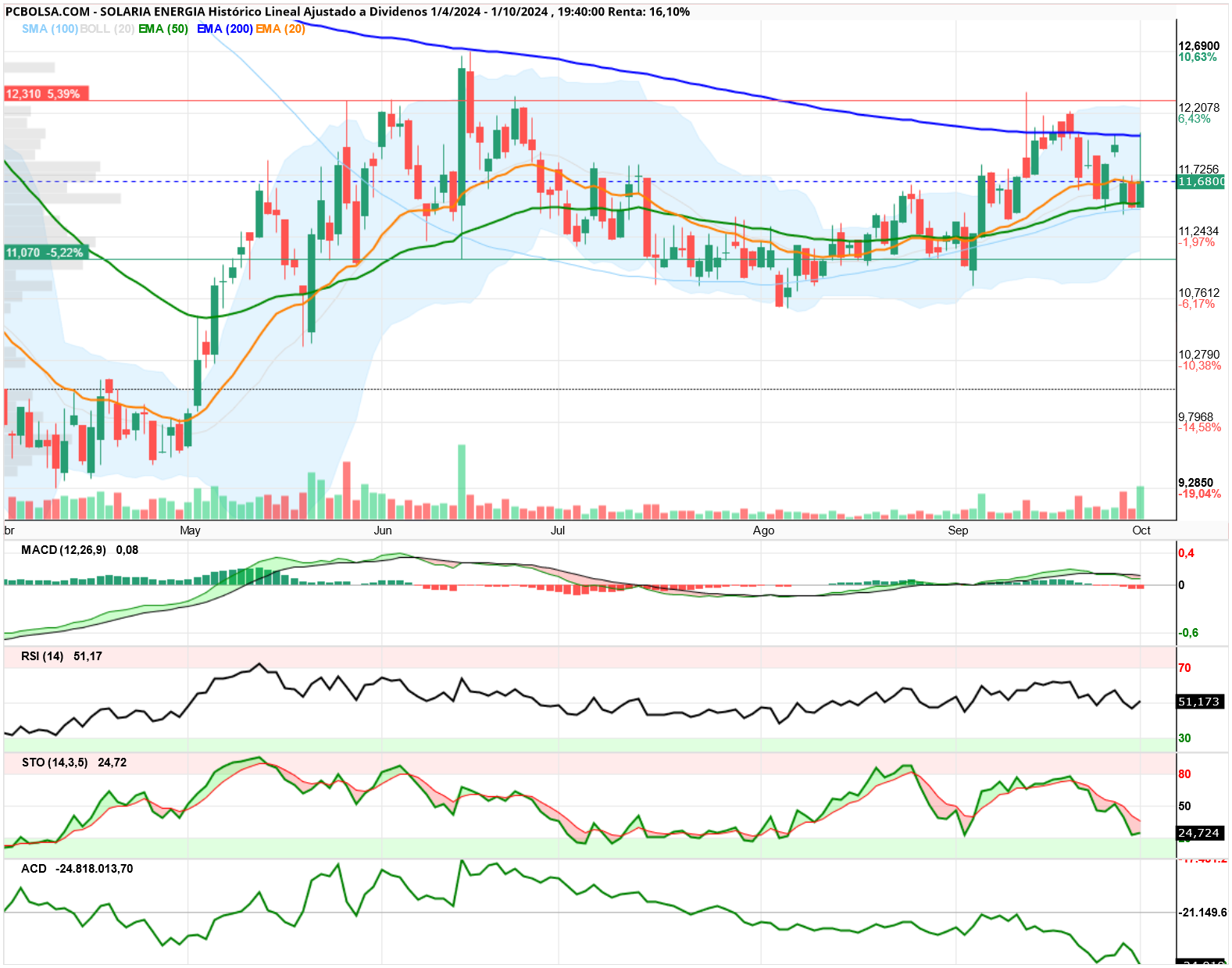This screenshot has height=968, width=1232.
Task: Click the EMA (200) legend label
Action: pos(224,29)
